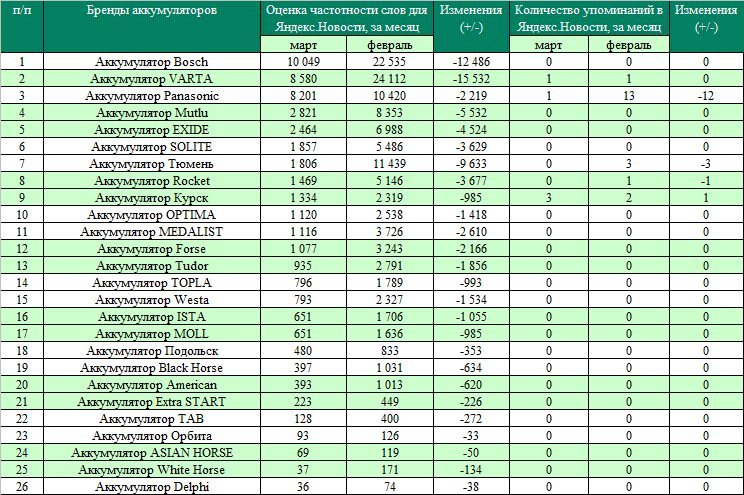Select the 'Аккумулятор Extra START' cell
This screenshot has height=495, width=744.
click(152, 402)
